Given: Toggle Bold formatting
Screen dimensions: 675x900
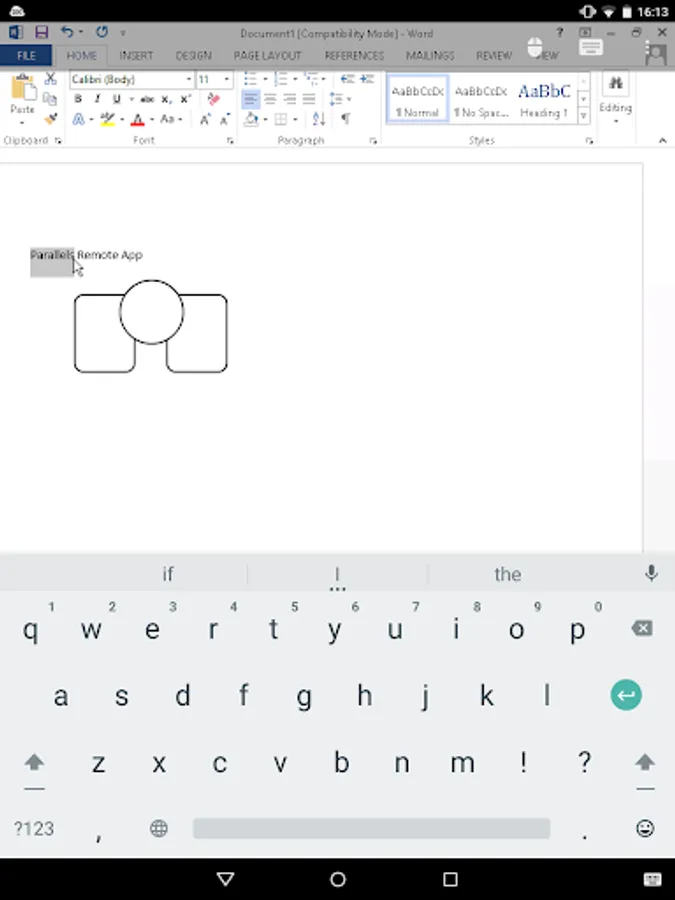Looking at the screenshot, I should tap(78, 99).
